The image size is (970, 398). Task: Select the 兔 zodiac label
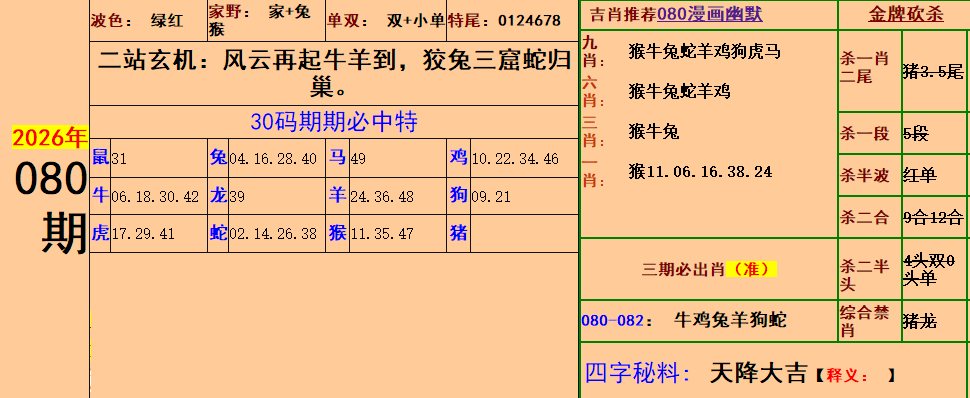(x=218, y=157)
